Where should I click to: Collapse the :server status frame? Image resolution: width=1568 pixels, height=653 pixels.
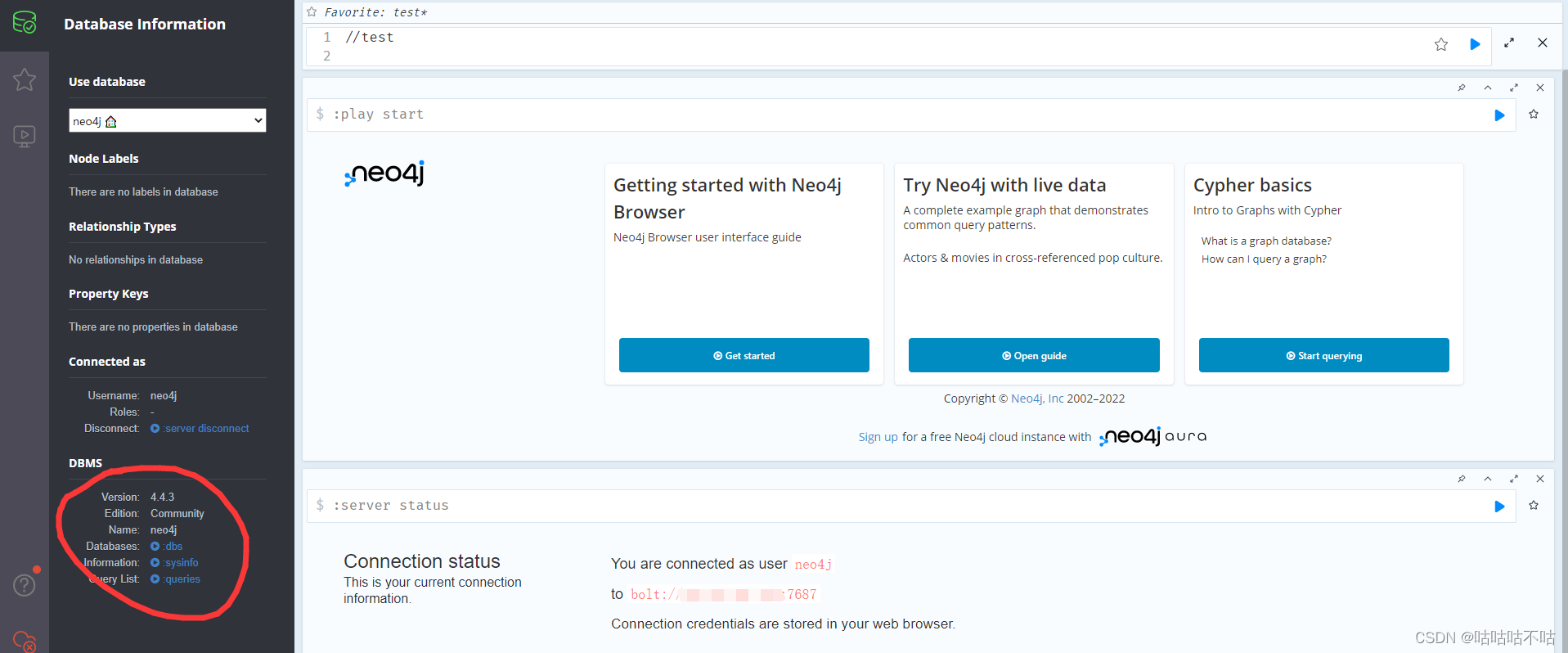point(1488,479)
